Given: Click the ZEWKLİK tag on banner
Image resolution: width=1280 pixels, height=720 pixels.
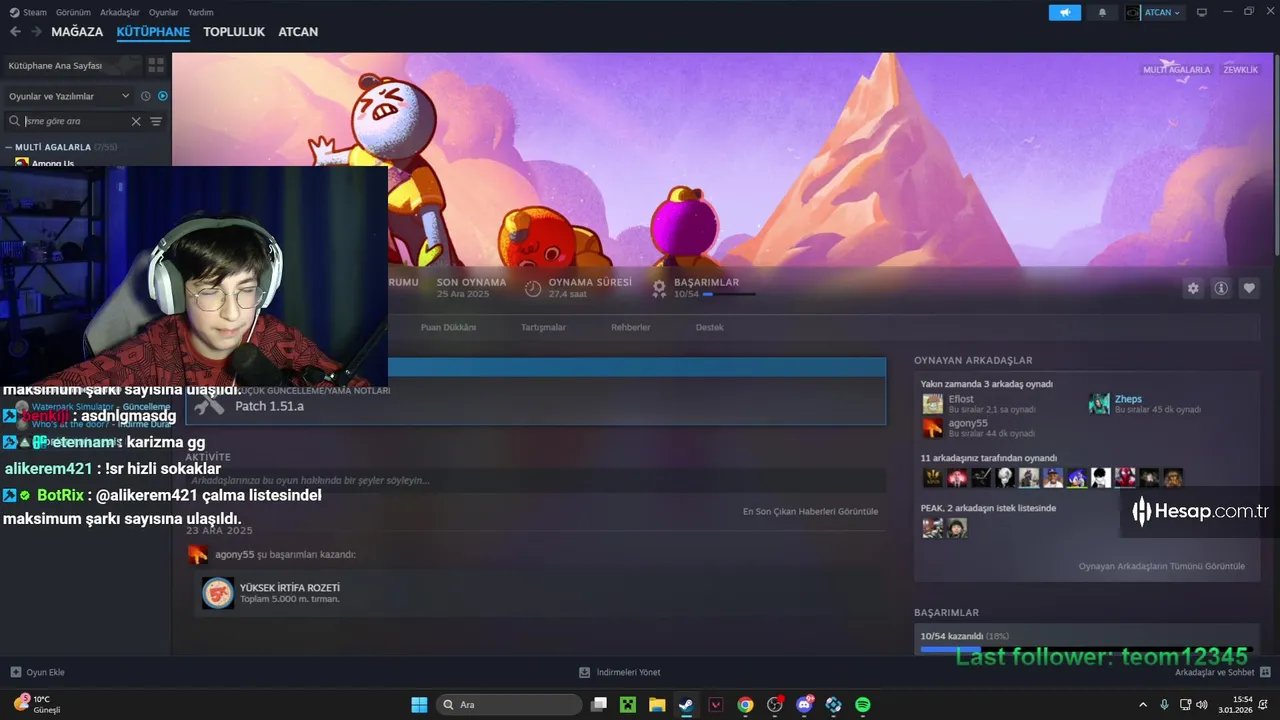Looking at the screenshot, I should click(x=1241, y=70).
